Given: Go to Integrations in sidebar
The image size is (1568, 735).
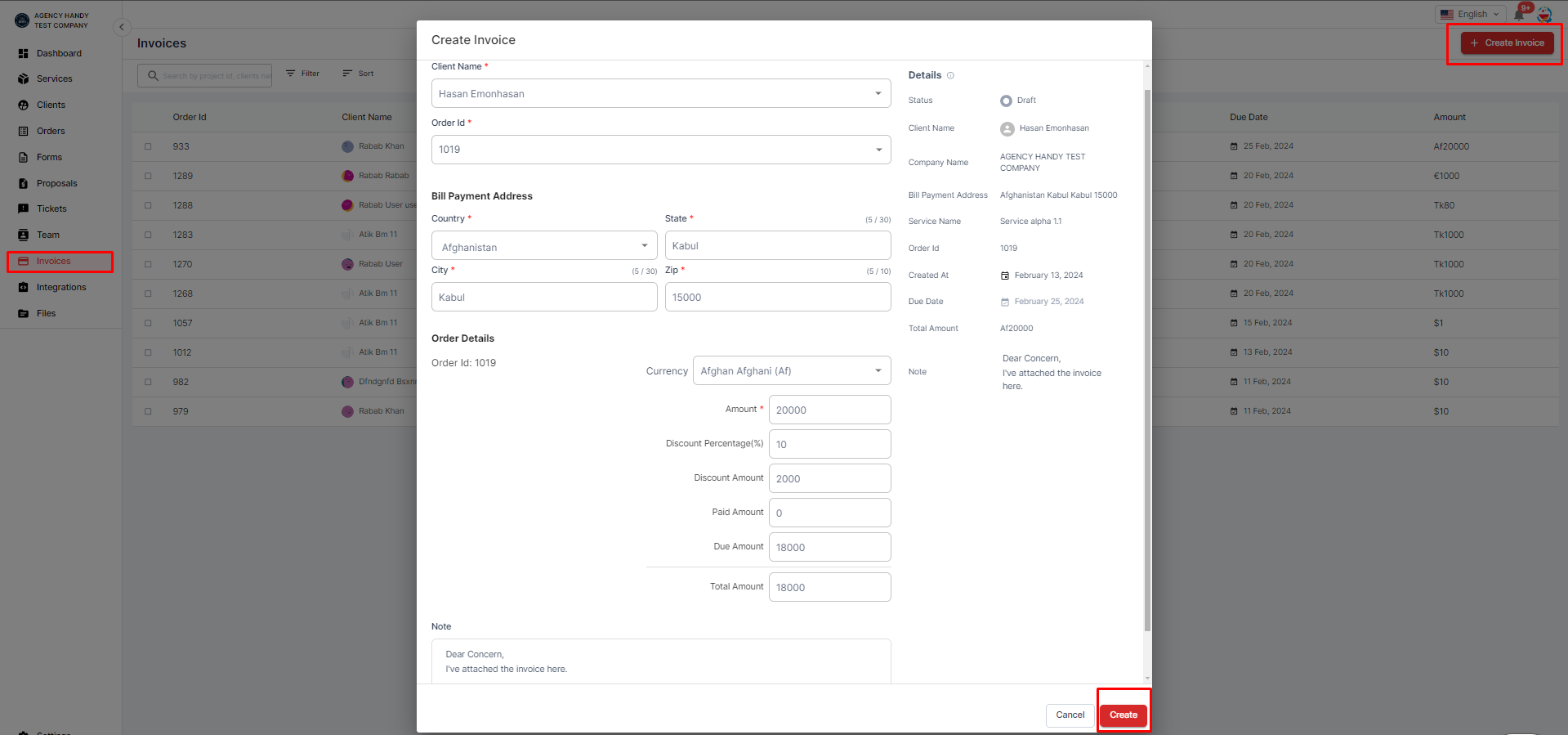Looking at the screenshot, I should (60, 287).
